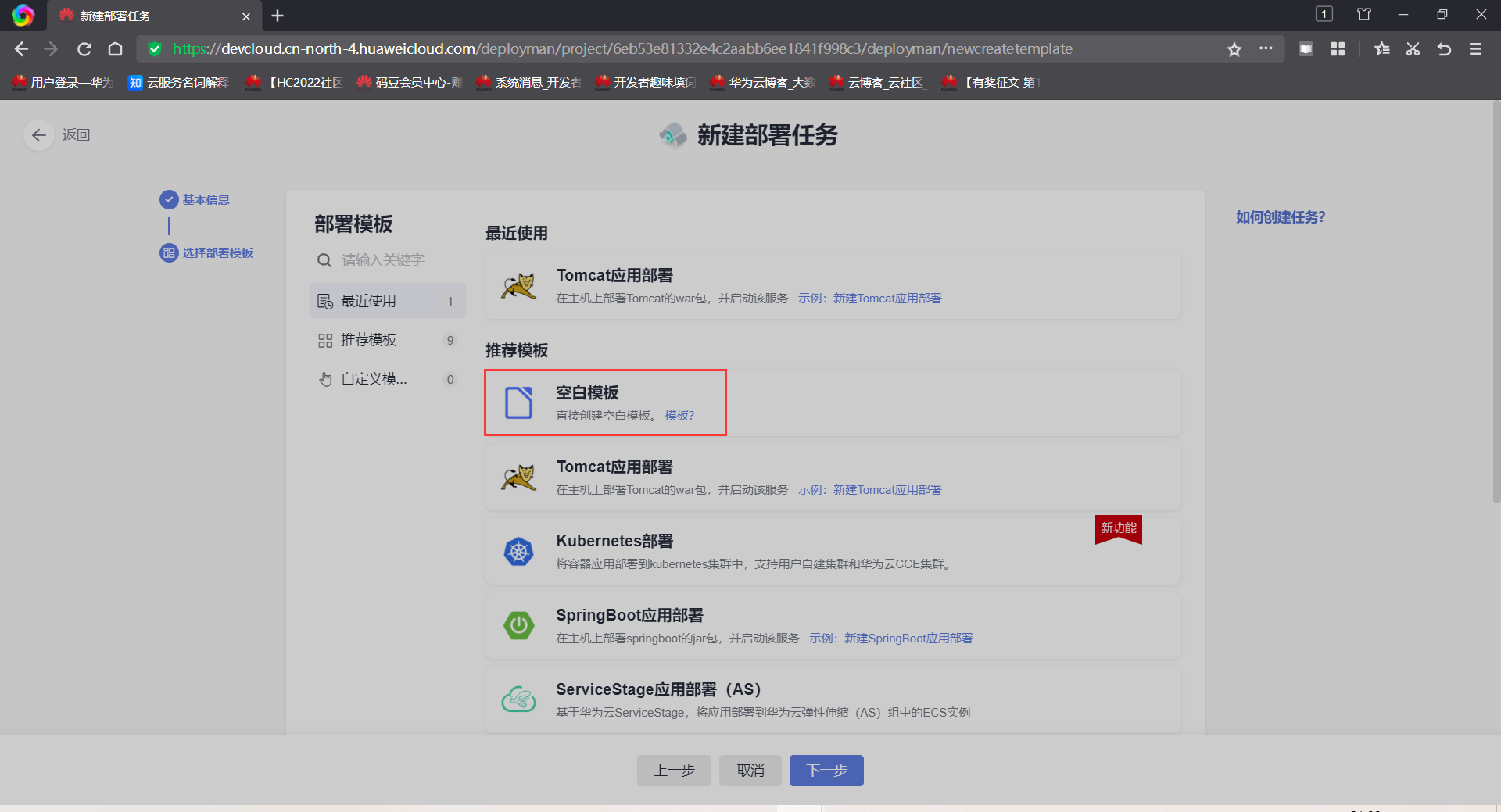Open the 如何创建任务? help link
This screenshot has height=812, width=1501.
[x=1281, y=217]
